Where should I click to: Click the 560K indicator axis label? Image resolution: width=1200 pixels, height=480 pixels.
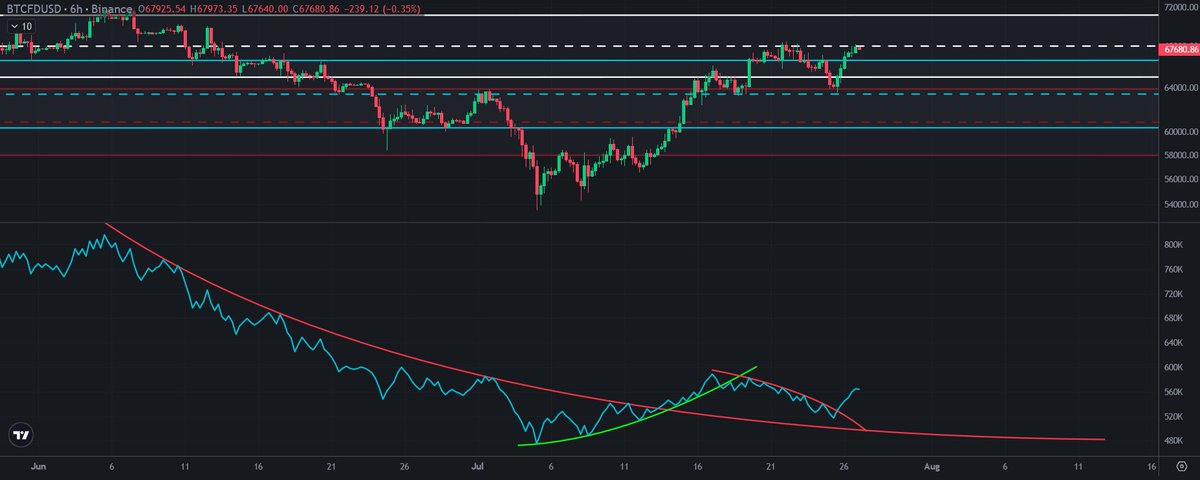1175,392
